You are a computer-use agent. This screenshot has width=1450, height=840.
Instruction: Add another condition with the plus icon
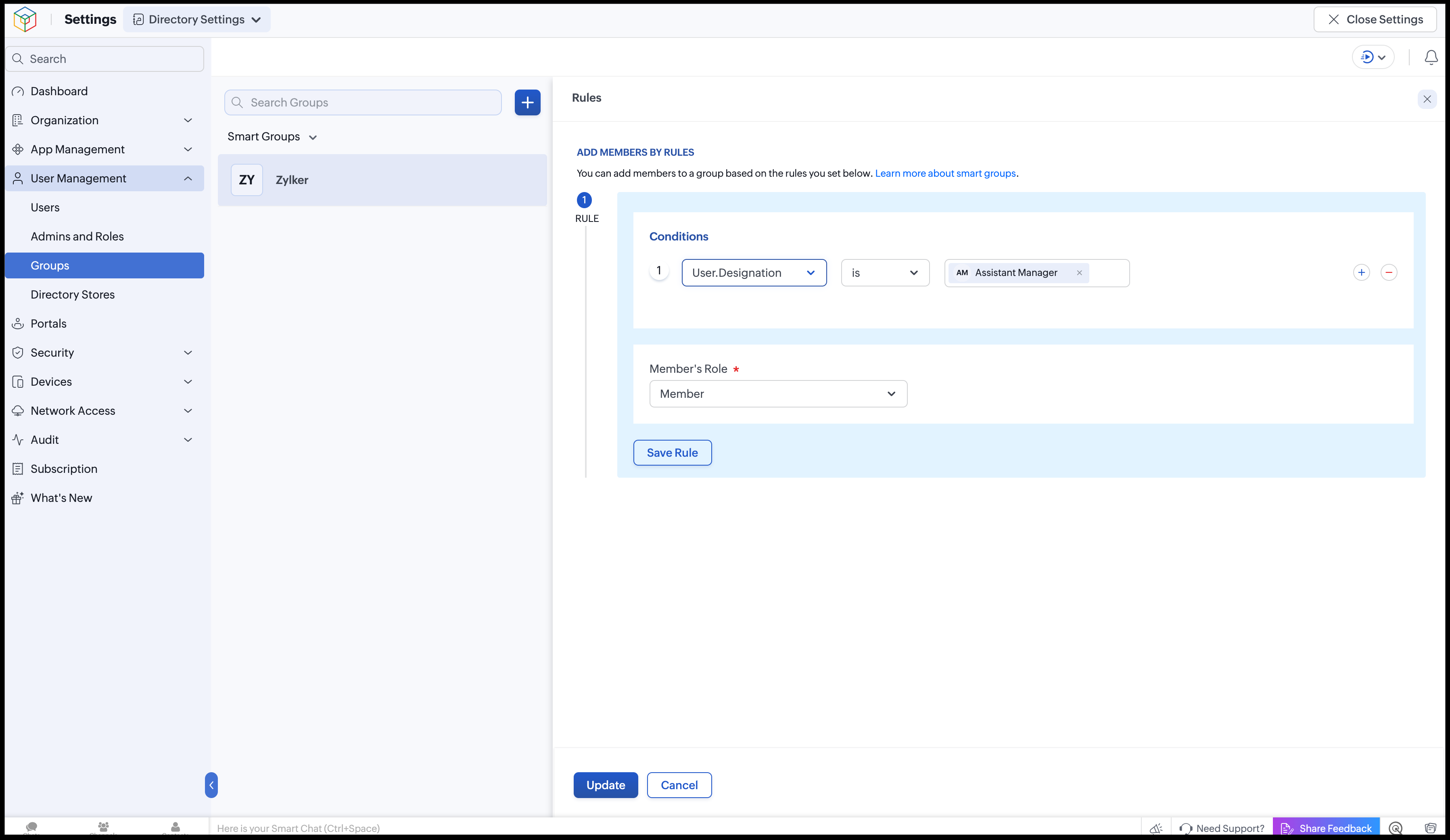1361,272
